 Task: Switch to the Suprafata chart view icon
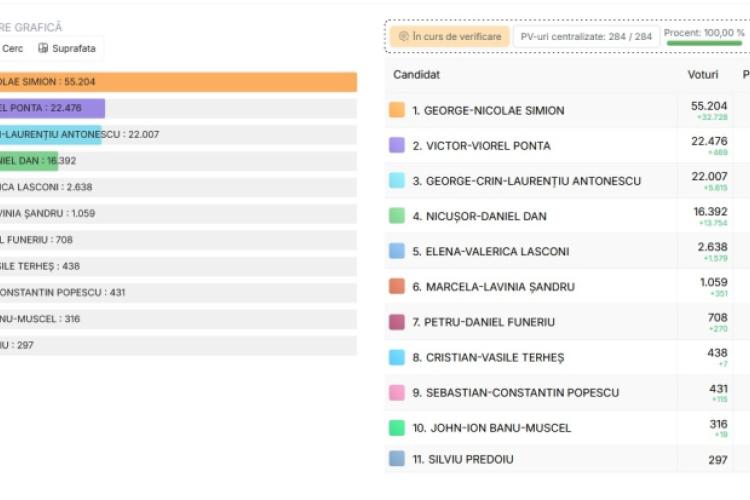(x=43, y=48)
